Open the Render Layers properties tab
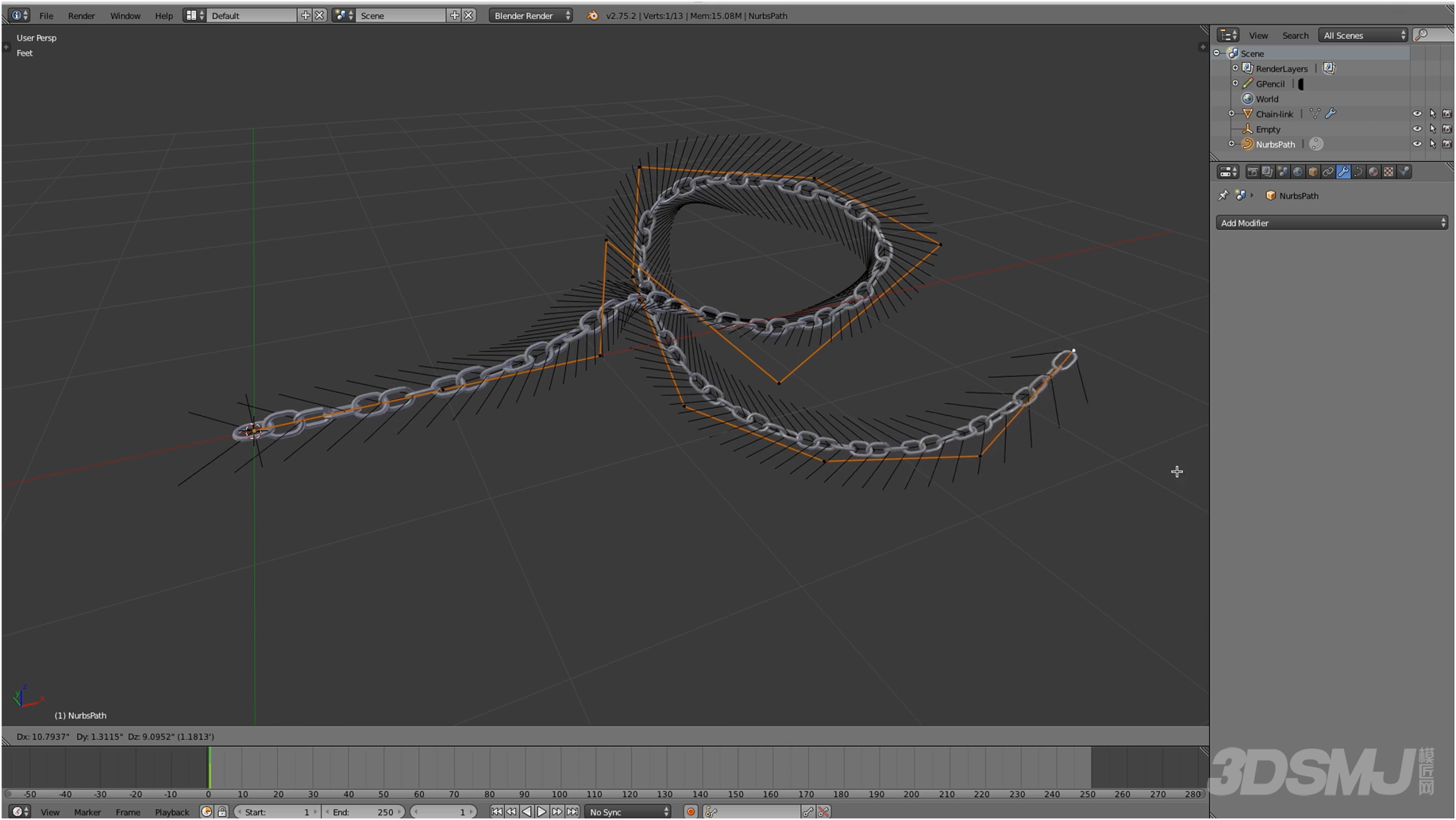Screen dimensions: 1456x820 tap(1268, 171)
